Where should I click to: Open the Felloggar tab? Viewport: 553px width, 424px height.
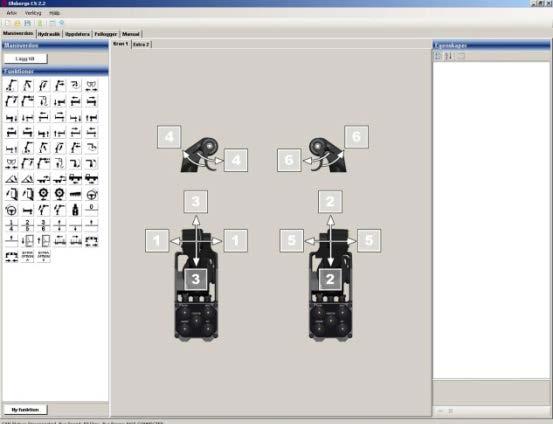pyautogui.click(x=106, y=34)
